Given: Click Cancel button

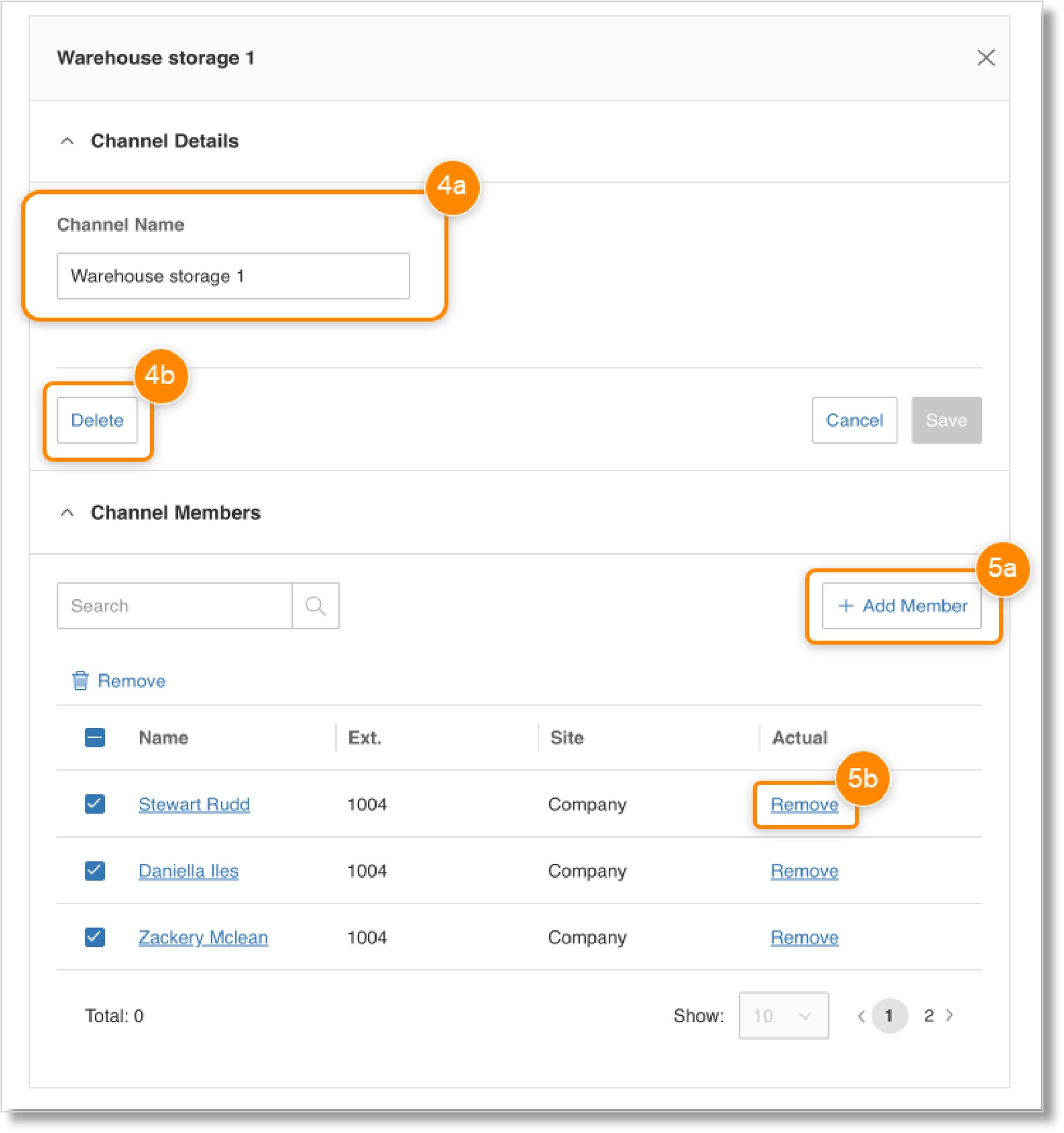Looking at the screenshot, I should pos(854,420).
